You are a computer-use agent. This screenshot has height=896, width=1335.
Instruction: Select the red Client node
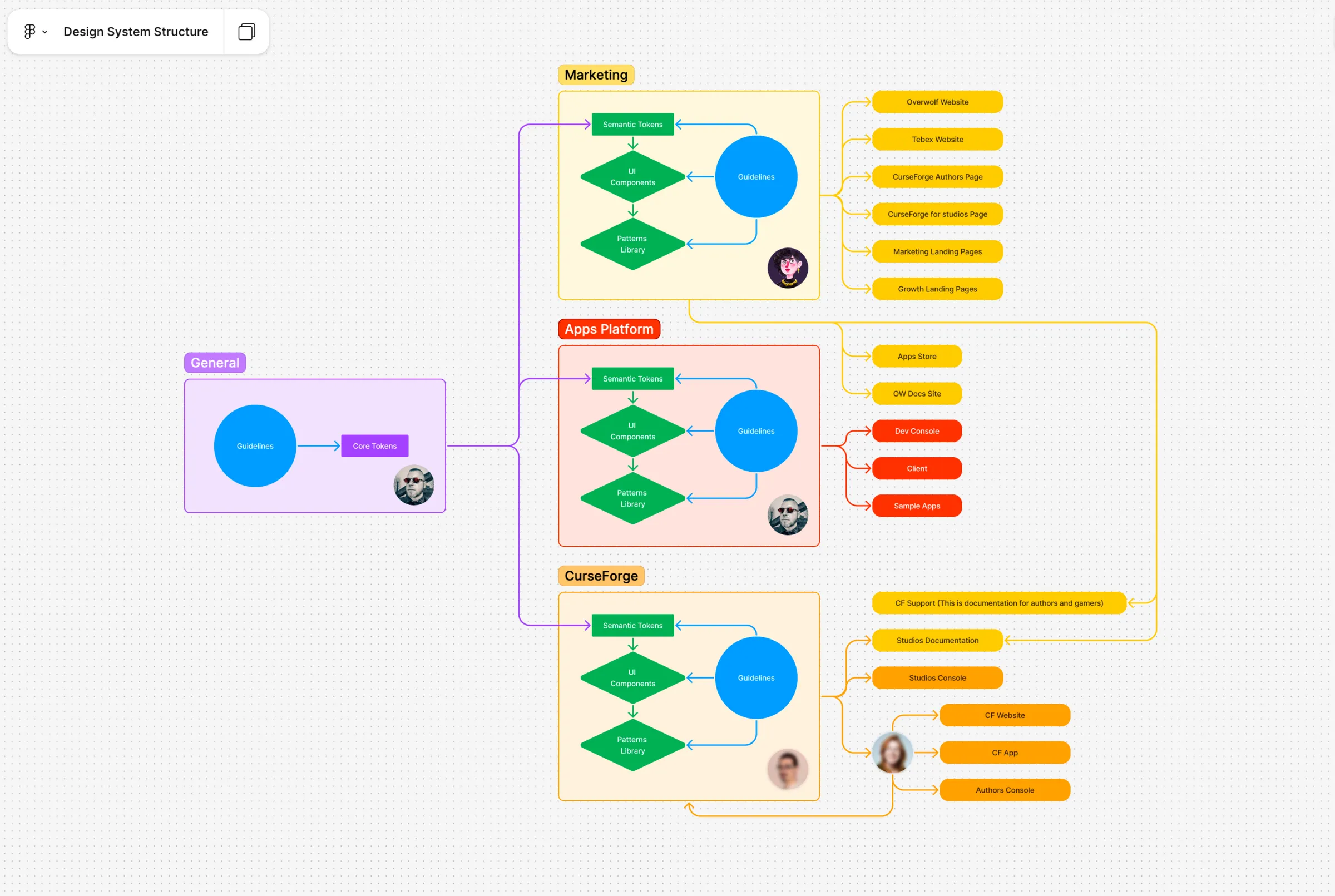click(x=917, y=468)
